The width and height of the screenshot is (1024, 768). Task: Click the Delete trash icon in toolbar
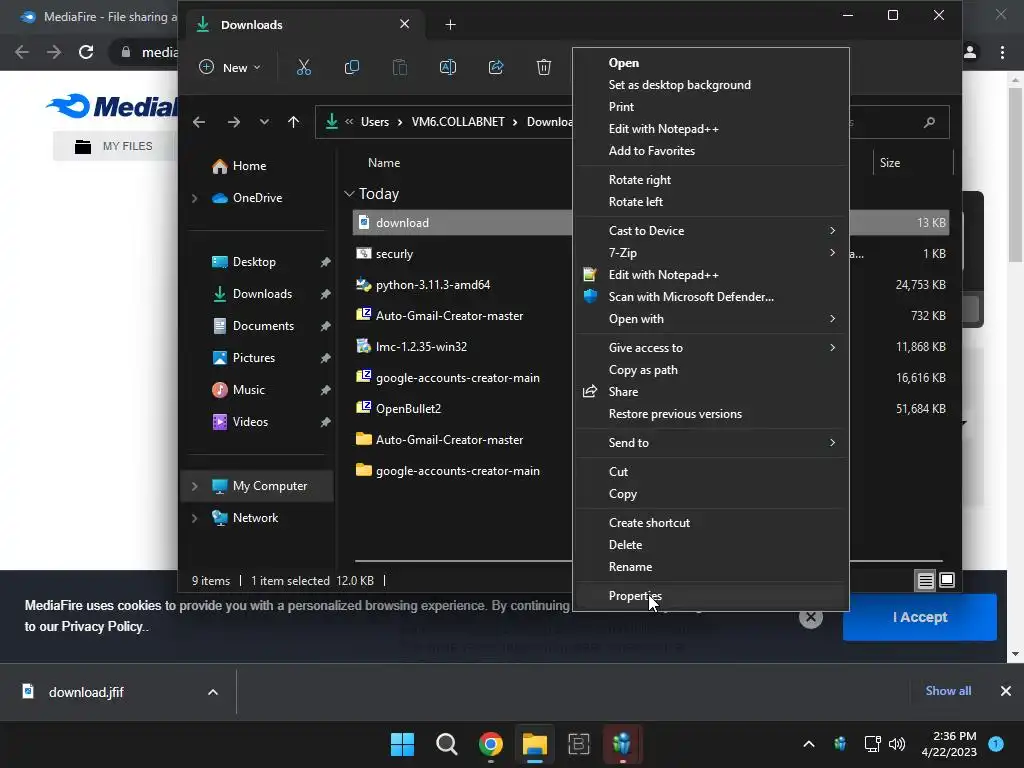[543, 67]
